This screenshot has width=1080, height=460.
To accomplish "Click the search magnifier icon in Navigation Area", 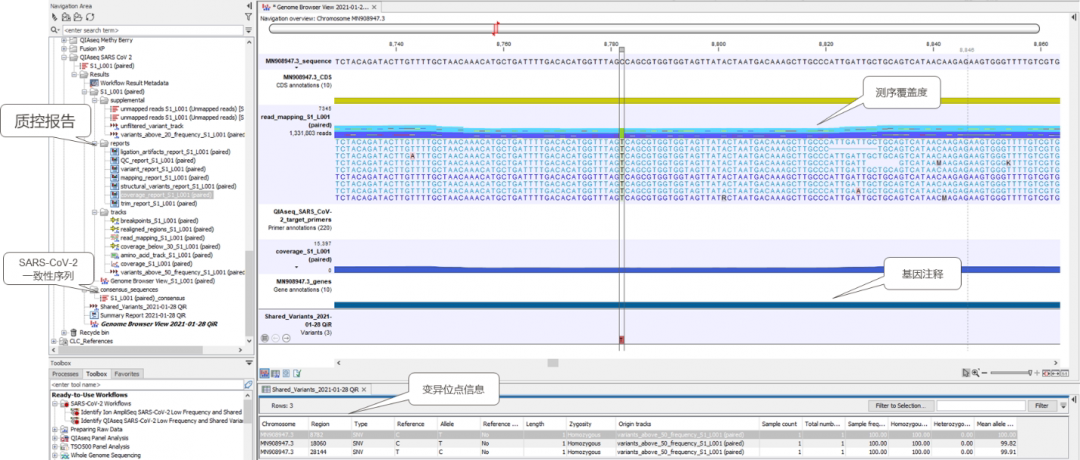I will [54, 30].
